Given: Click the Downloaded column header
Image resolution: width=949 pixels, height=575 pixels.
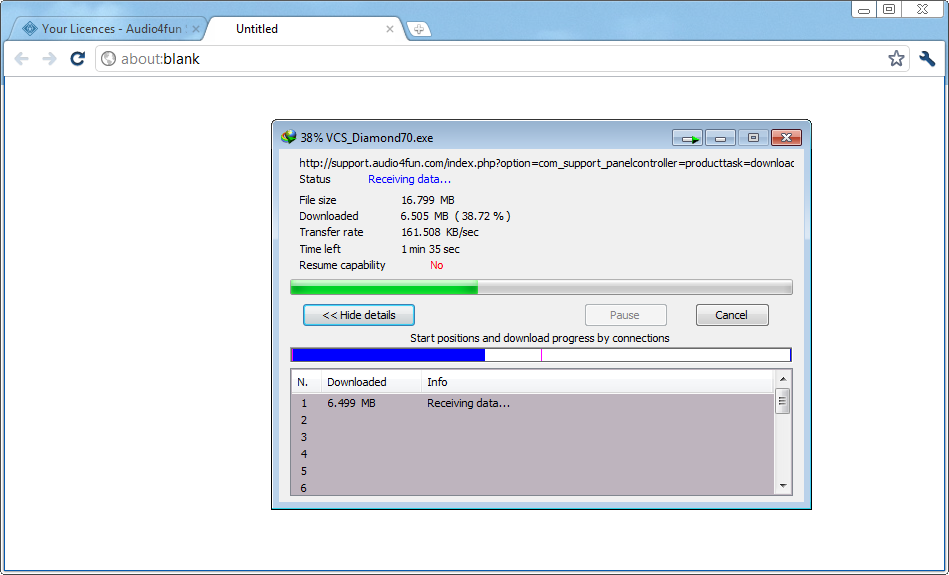Looking at the screenshot, I should 371,382.
